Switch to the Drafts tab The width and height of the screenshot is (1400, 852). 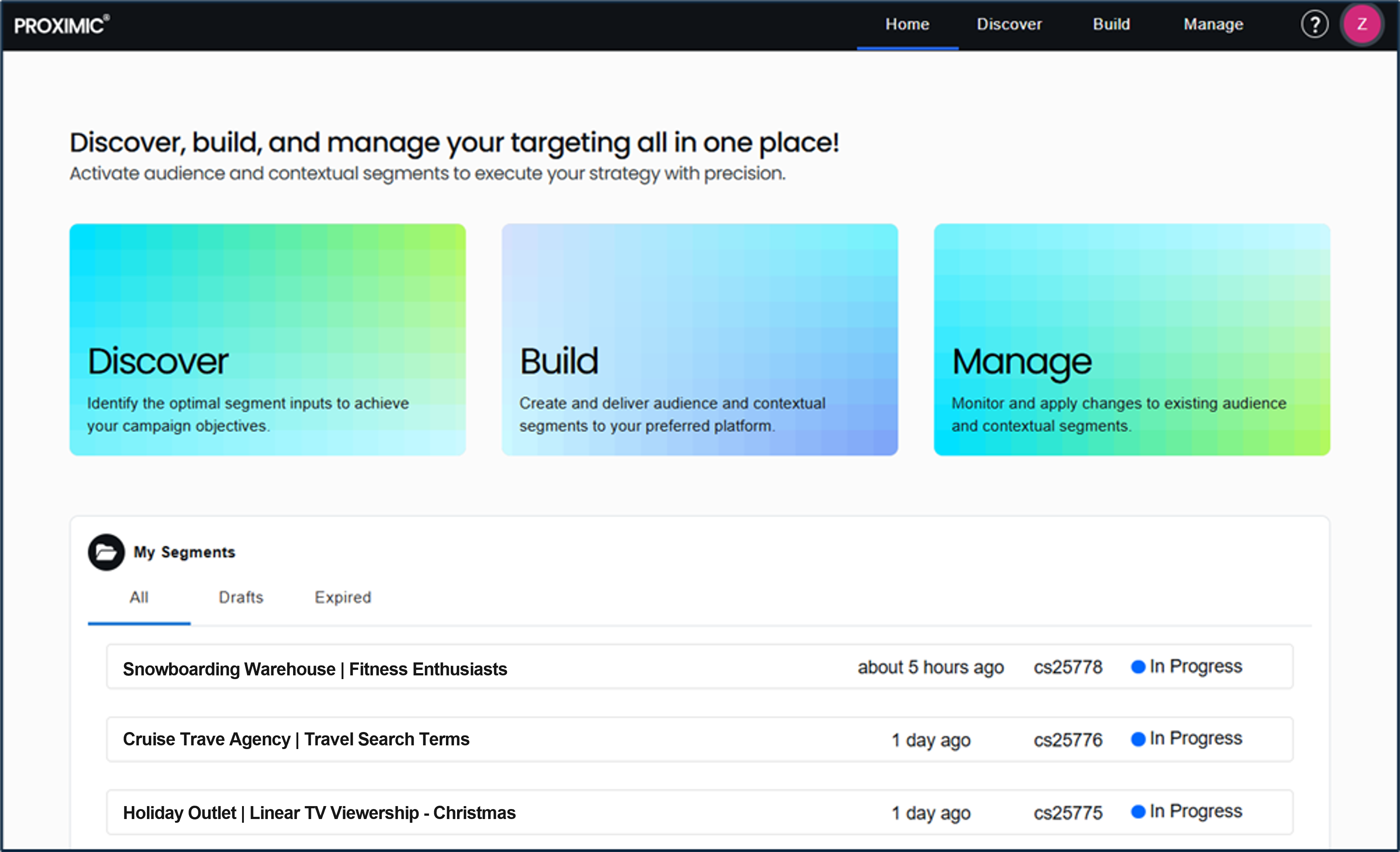pyautogui.click(x=241, y=597)
